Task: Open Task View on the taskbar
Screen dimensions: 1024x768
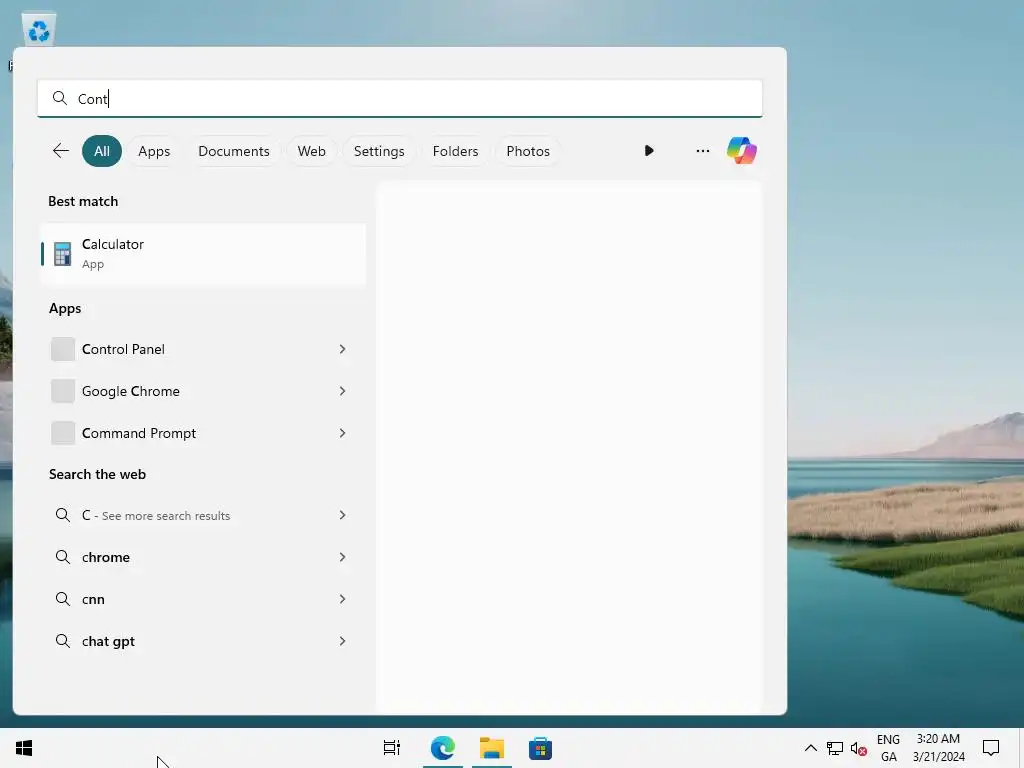Action: tap(392, 748)
